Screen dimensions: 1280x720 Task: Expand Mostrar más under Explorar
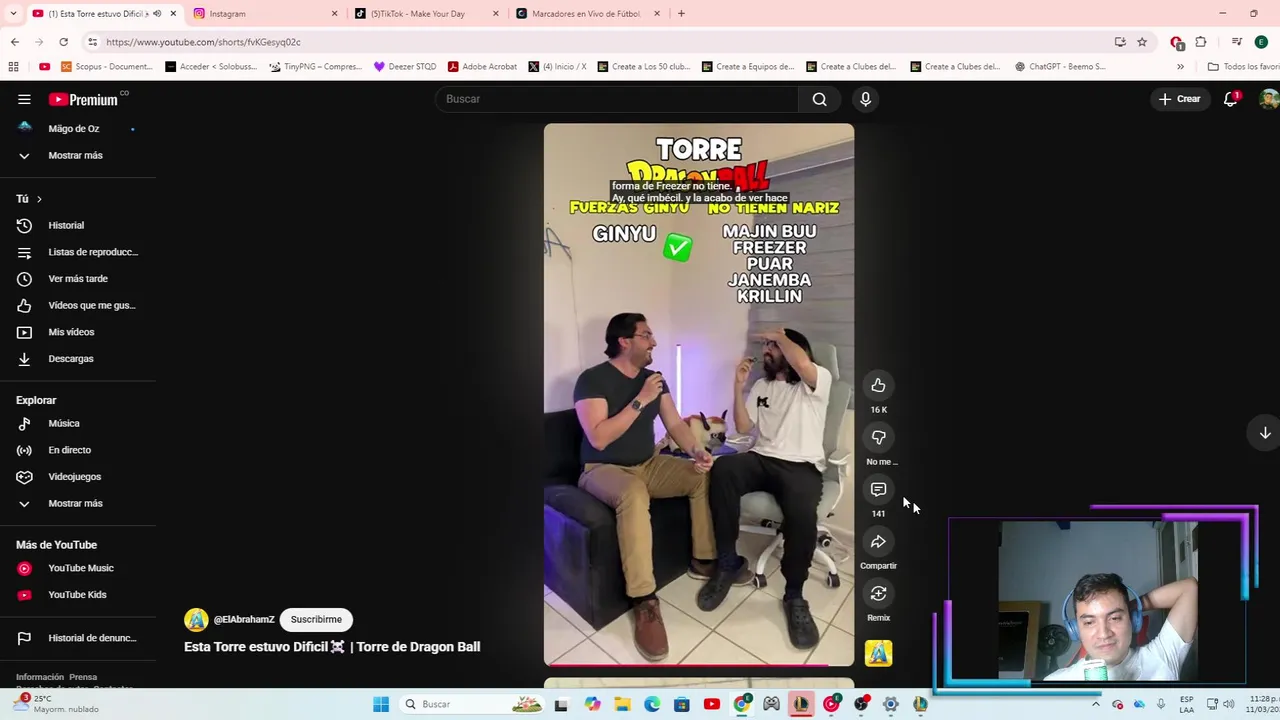click(x=77, y=503)
